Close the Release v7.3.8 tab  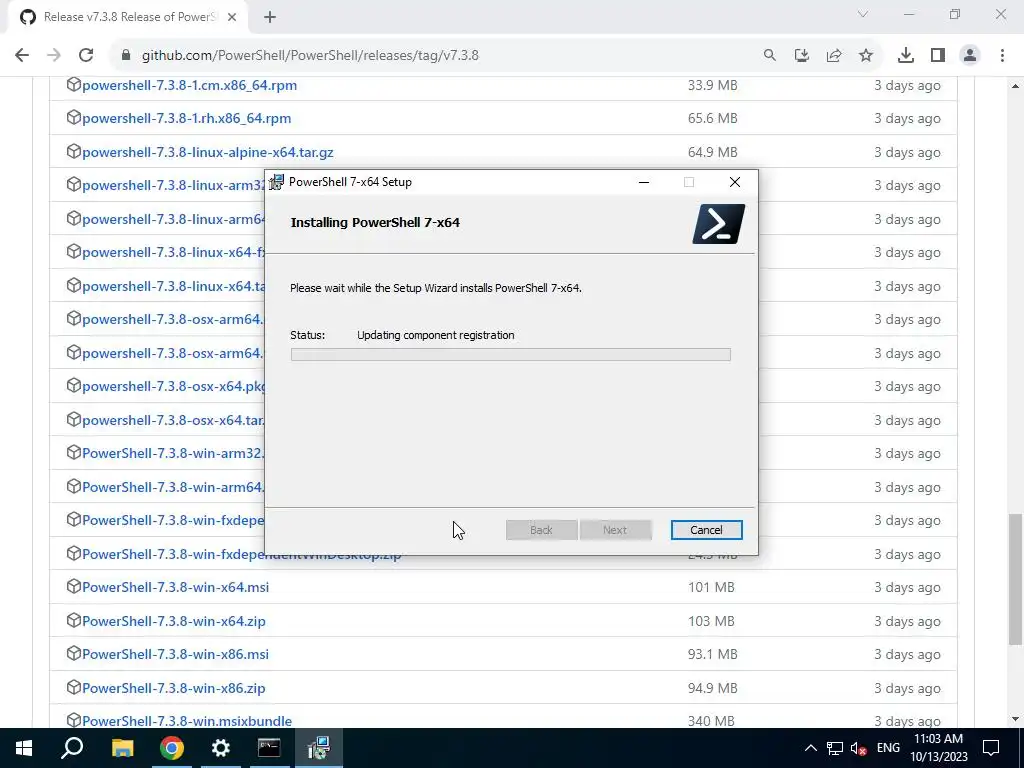pyautogui.click(x=232, y=18)
